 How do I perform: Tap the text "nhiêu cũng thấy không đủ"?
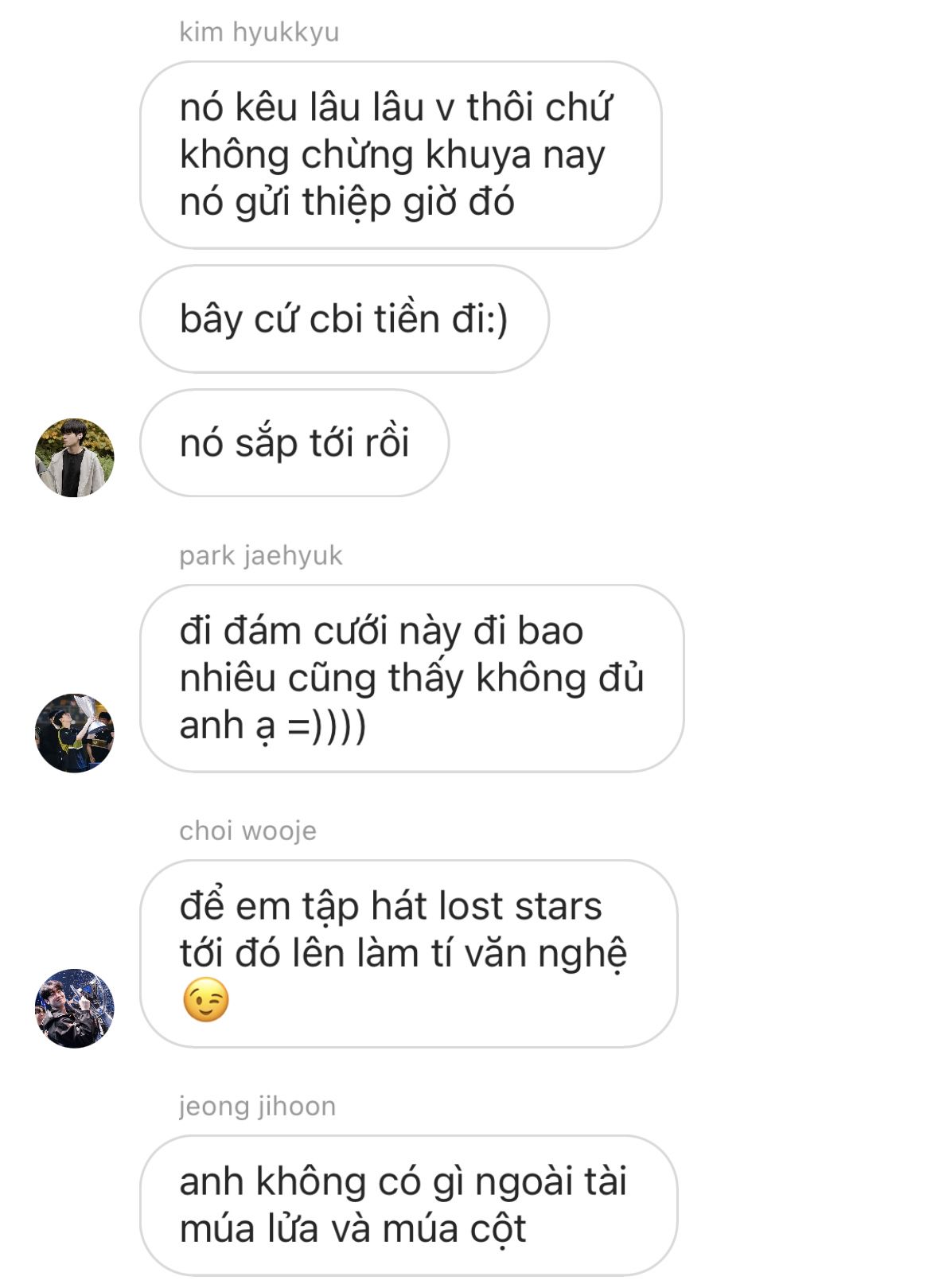[411, 679]
